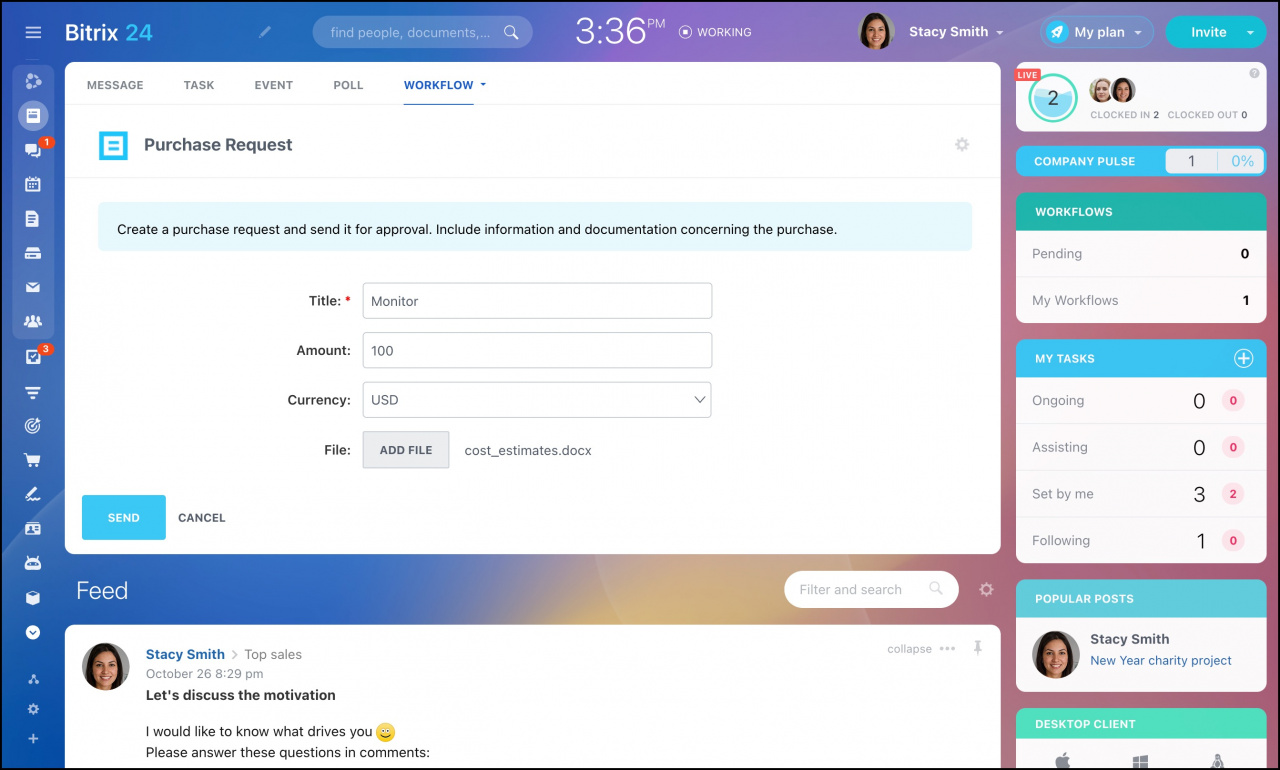Open Ongoing tasks row
This screenshot has height=770, width=1280.
coord(1141,401)
